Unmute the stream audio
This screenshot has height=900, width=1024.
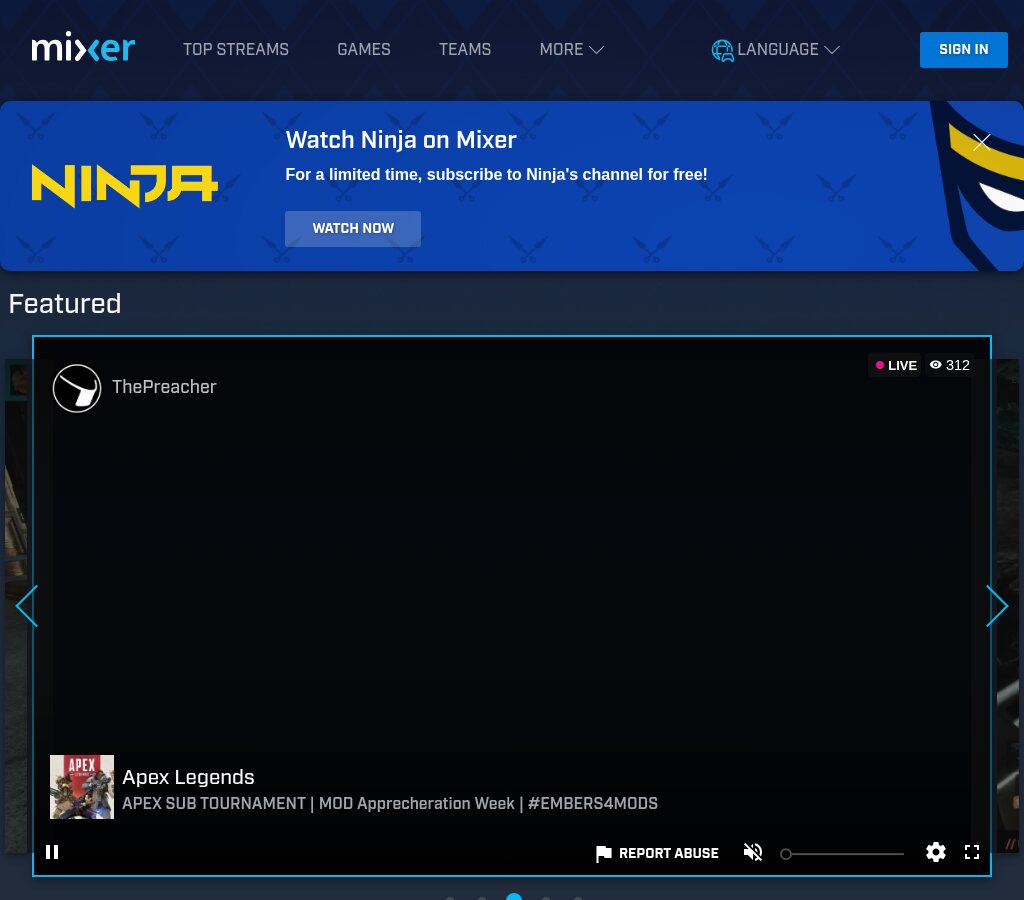(x=753, y=852)
